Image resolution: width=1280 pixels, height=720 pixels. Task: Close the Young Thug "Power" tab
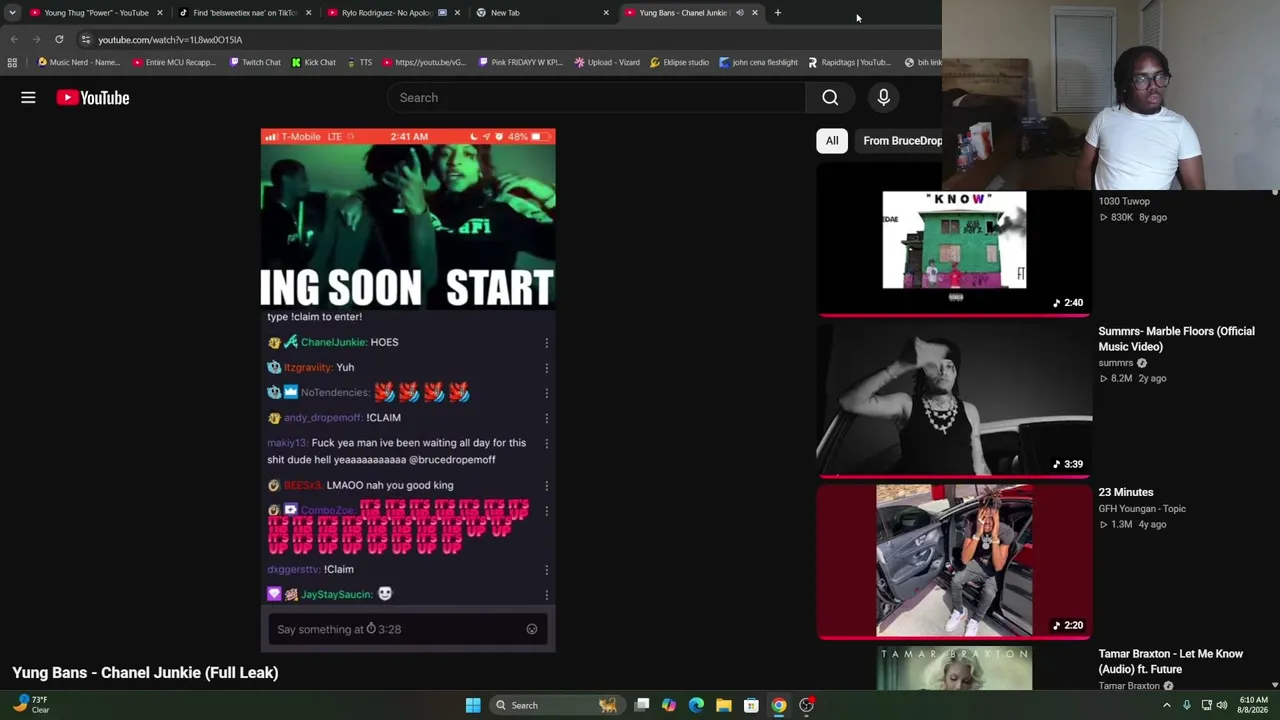point(159,13)
